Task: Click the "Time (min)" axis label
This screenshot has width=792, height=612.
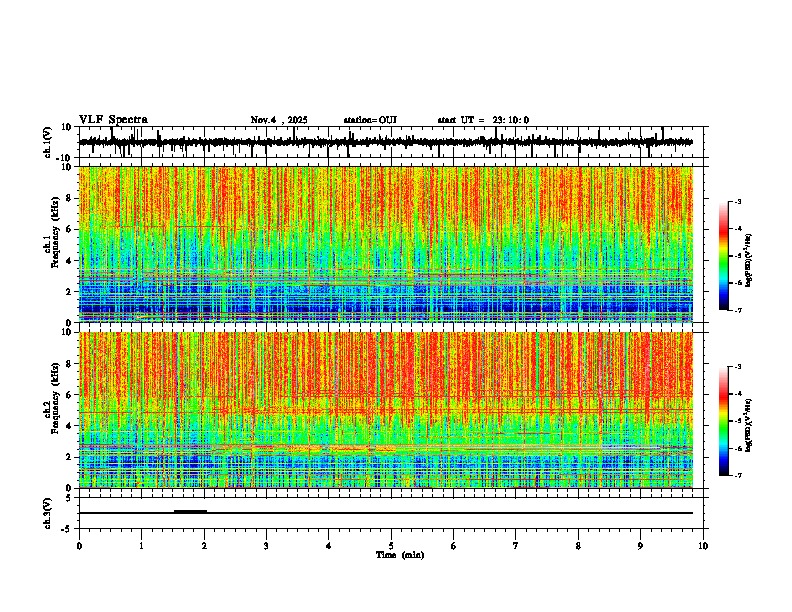Action: (x=400, y=555)
